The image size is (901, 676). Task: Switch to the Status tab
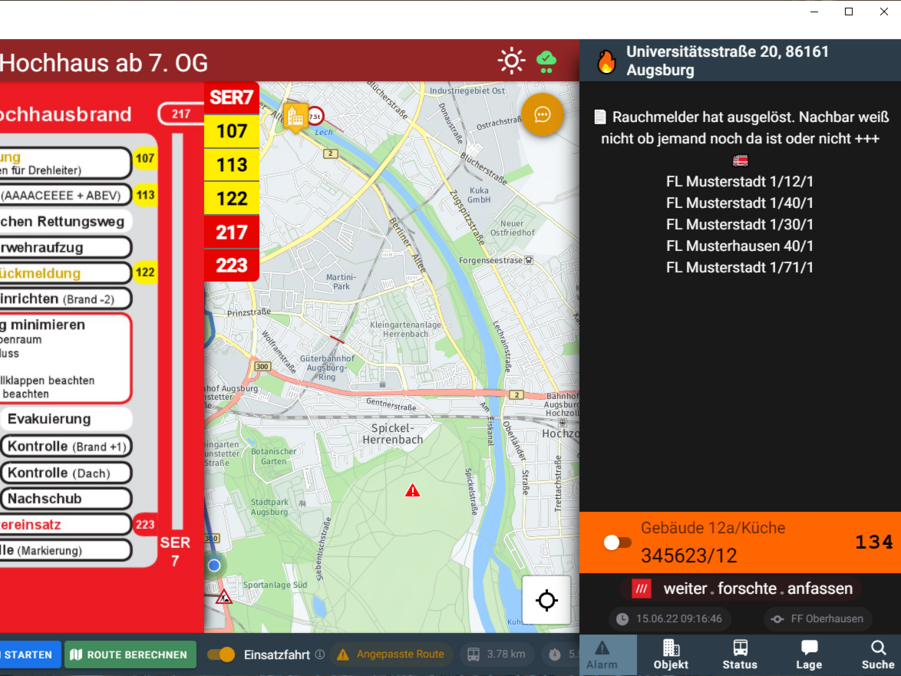[740, 655]
